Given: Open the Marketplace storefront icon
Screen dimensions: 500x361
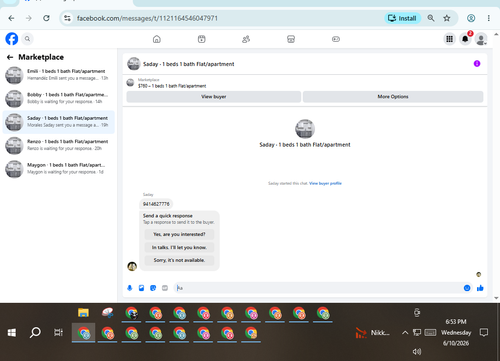Looking at the screenshot, I should tap(291, 39).
